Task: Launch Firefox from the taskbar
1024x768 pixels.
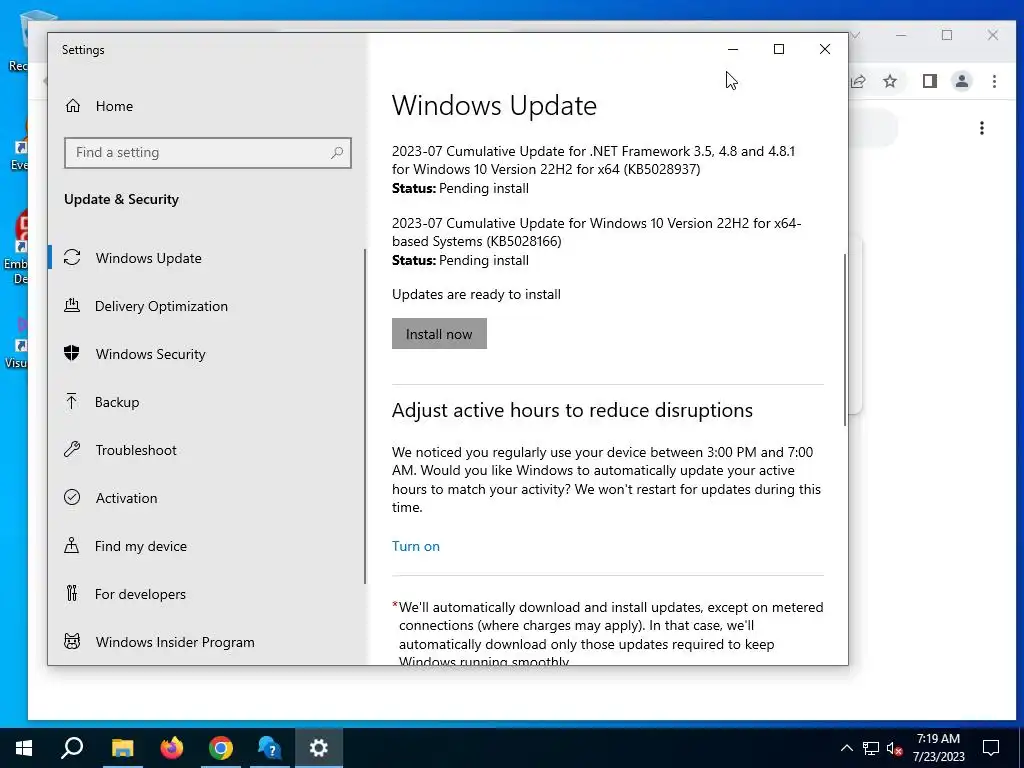Action: coord(172,748)
